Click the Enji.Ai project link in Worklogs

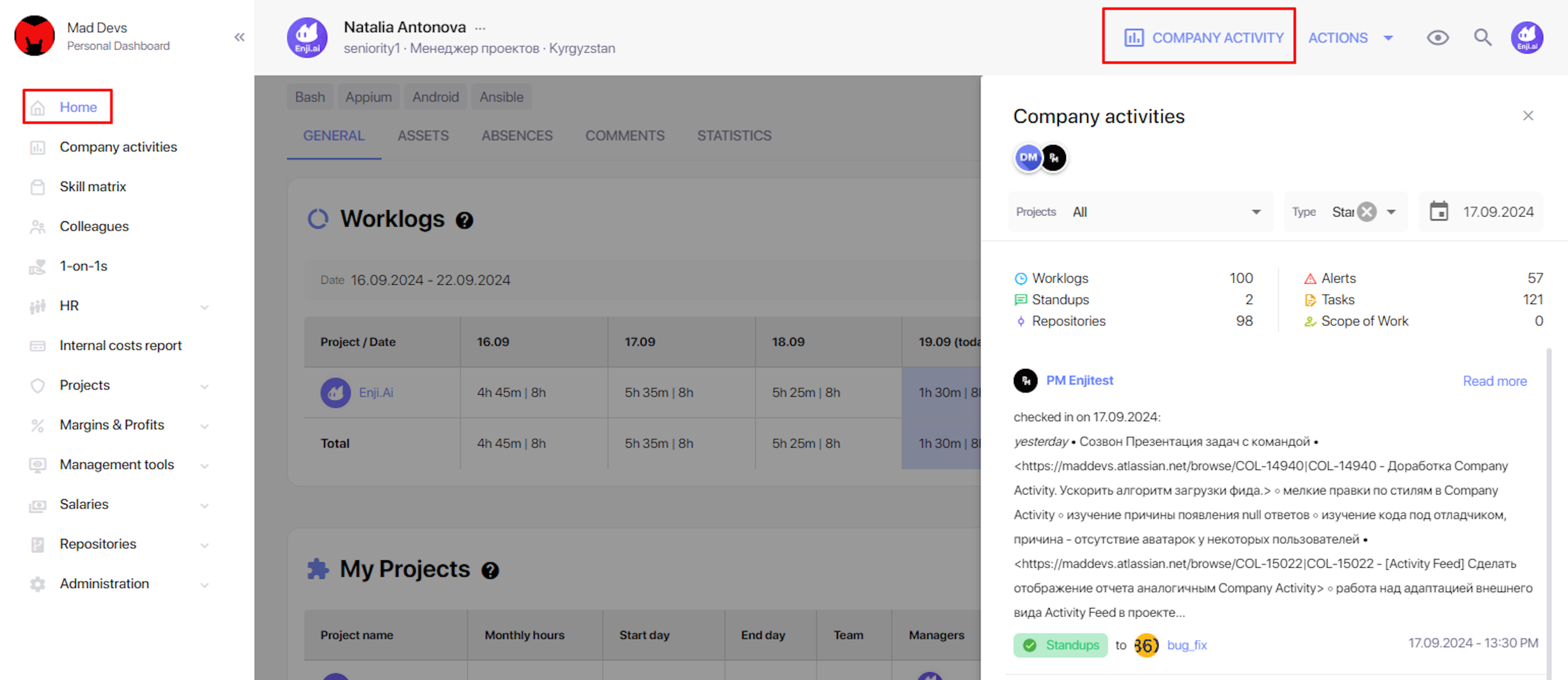pyautogui.click(x=376, y=392)
